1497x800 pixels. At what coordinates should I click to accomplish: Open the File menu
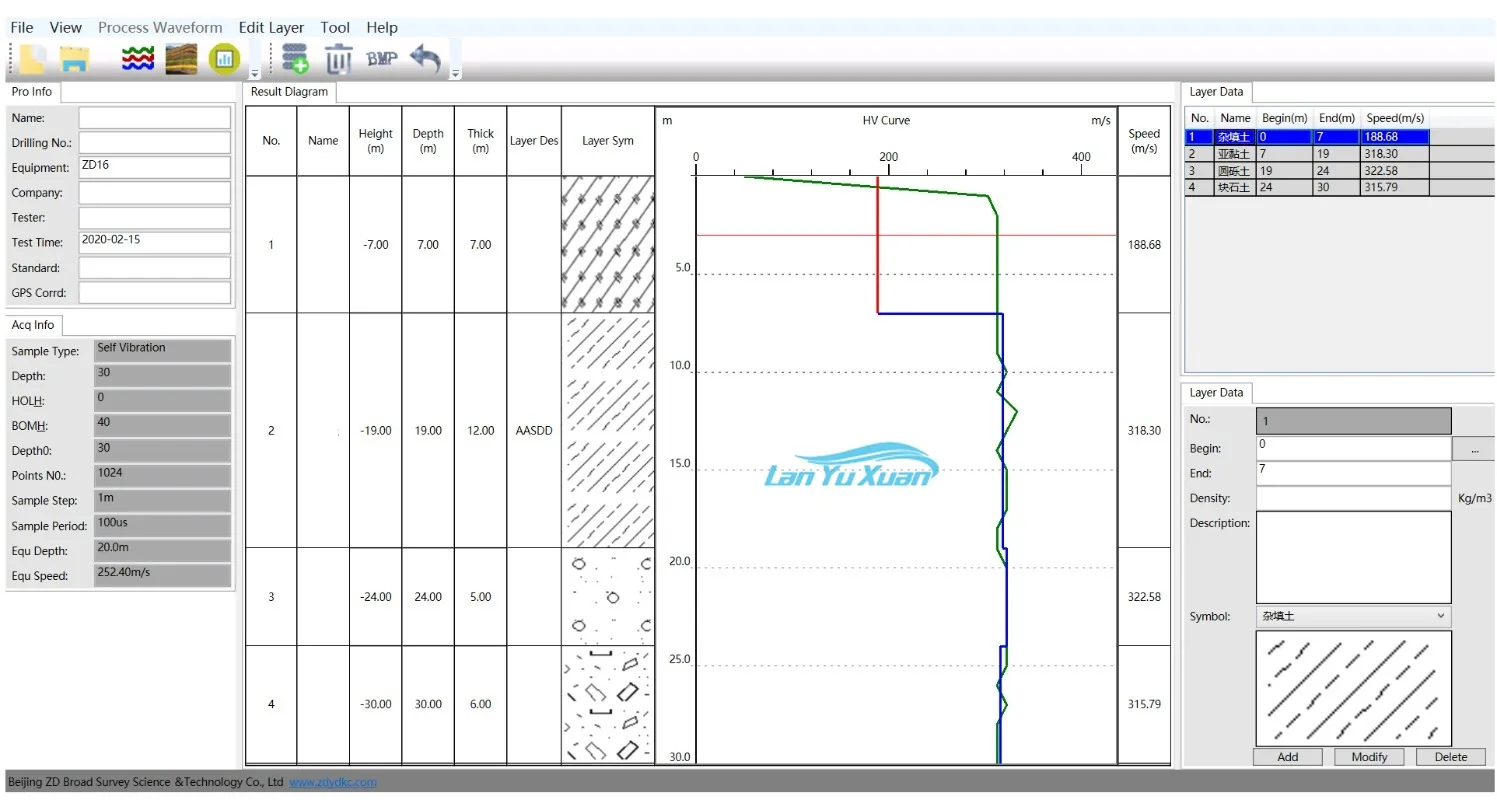click(22, 28)
